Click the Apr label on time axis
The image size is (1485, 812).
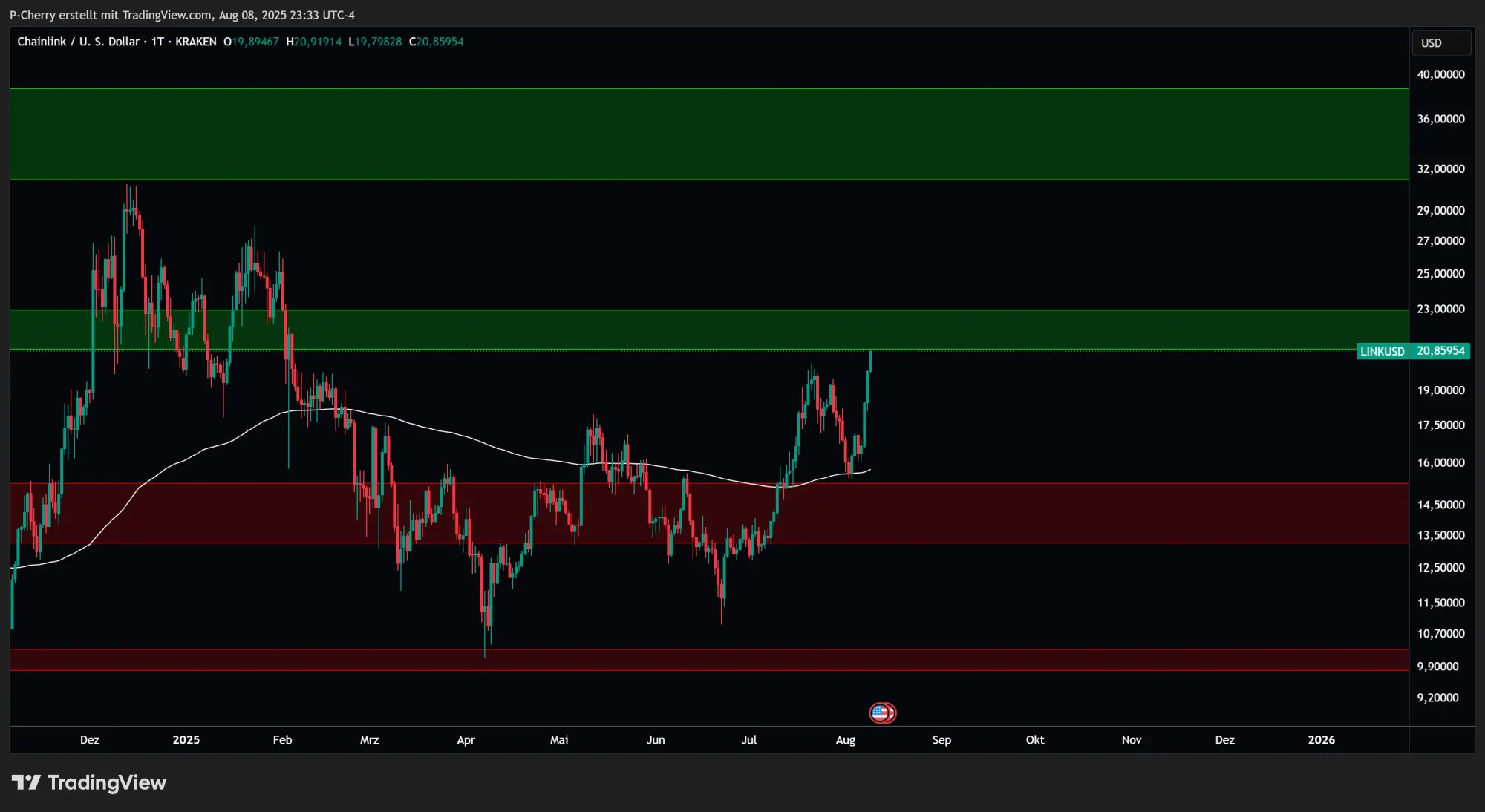466,740
